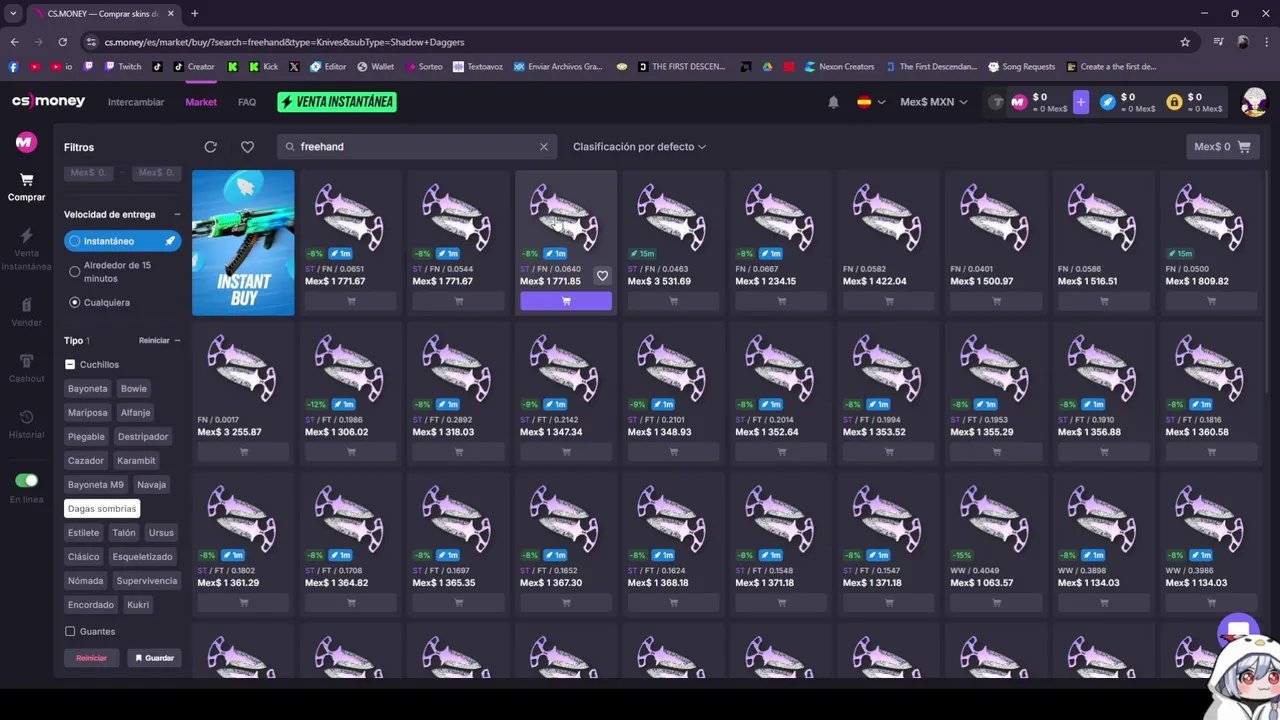Open the language flag dropdown

(x=871, y=102)
